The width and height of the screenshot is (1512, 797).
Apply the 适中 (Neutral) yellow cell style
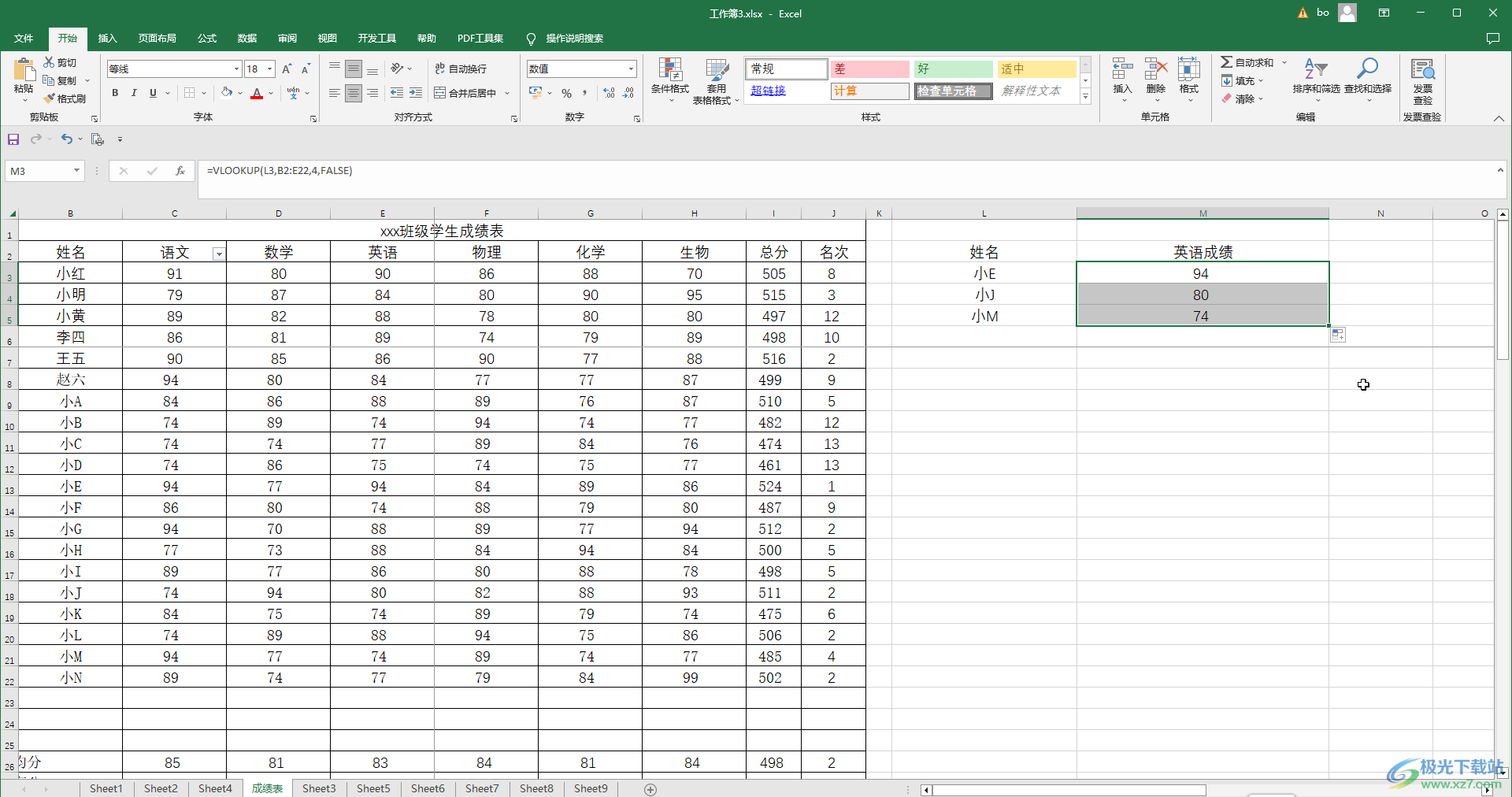(1036, 69)
